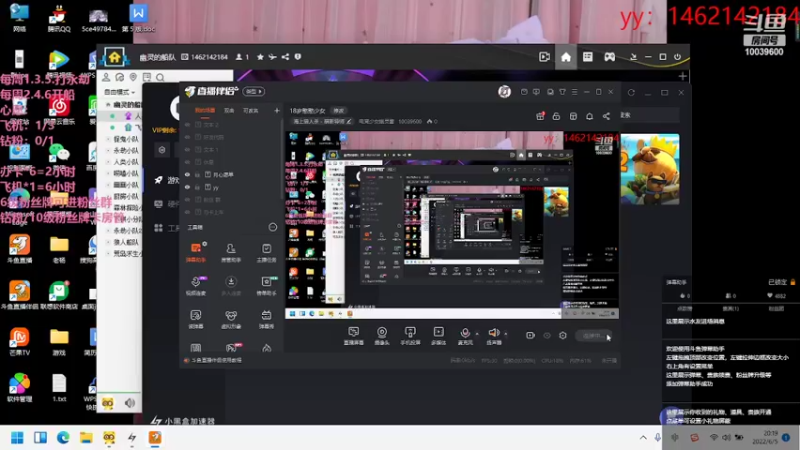Toggle visibility of fifth source row

coord(187,174)
